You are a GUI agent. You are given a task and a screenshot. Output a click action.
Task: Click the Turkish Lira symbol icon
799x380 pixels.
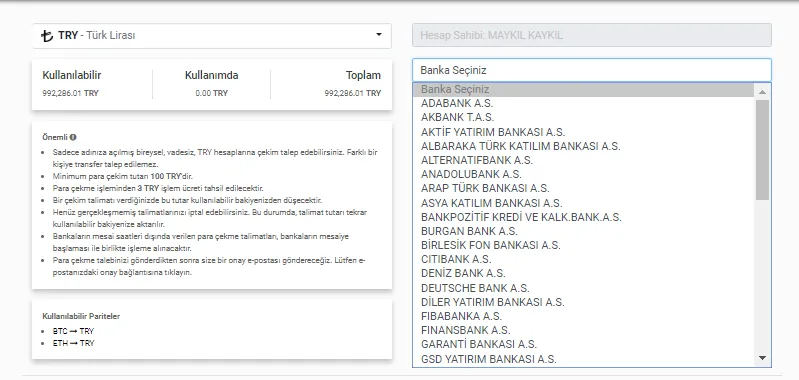tap(47, 36)
